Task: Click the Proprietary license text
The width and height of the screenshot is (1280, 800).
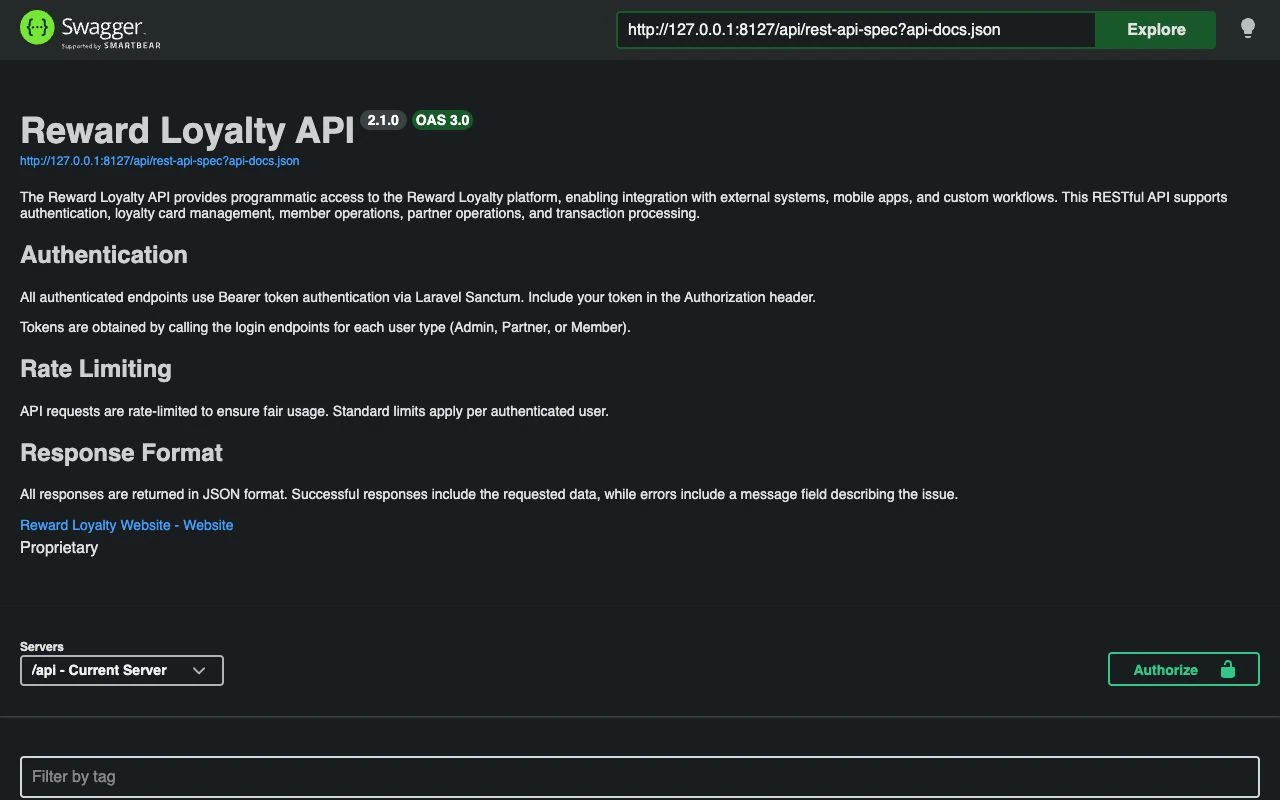Action: (59, 548)
